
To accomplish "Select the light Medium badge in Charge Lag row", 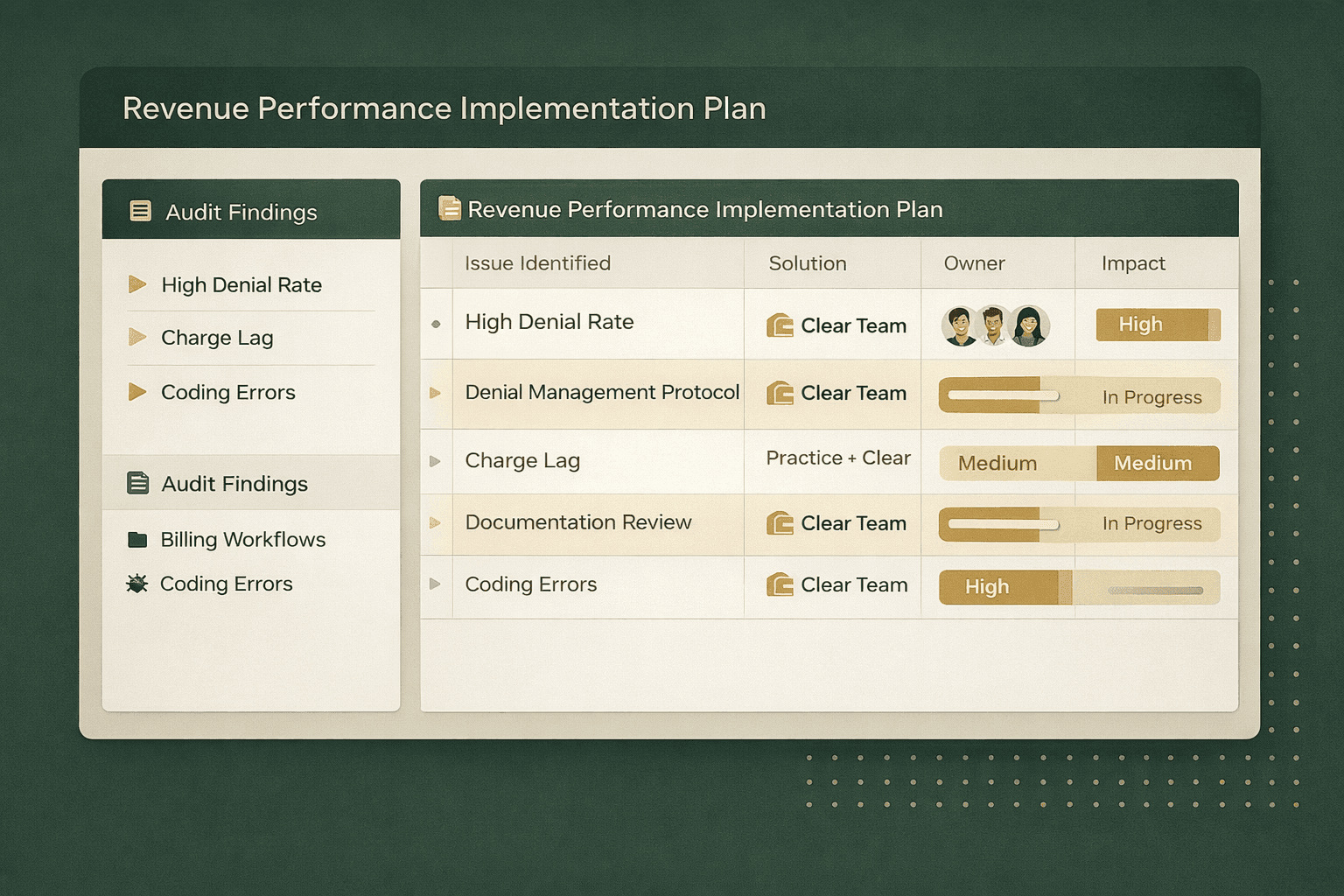I will [x=1018, y=463].
